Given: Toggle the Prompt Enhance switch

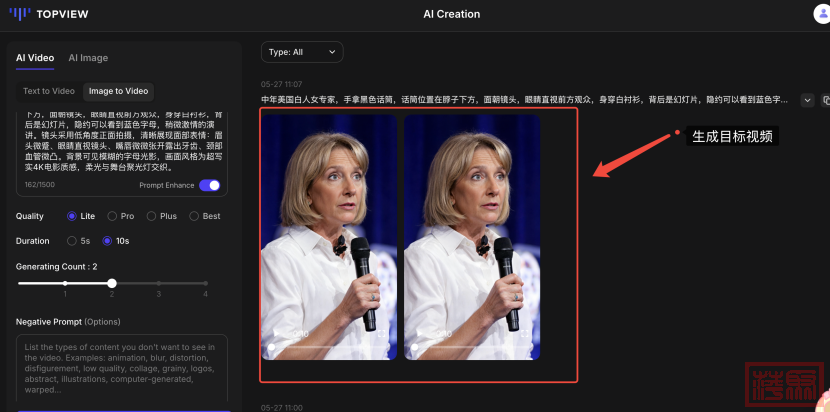Looking at the screenshot, I should point(209,185).
